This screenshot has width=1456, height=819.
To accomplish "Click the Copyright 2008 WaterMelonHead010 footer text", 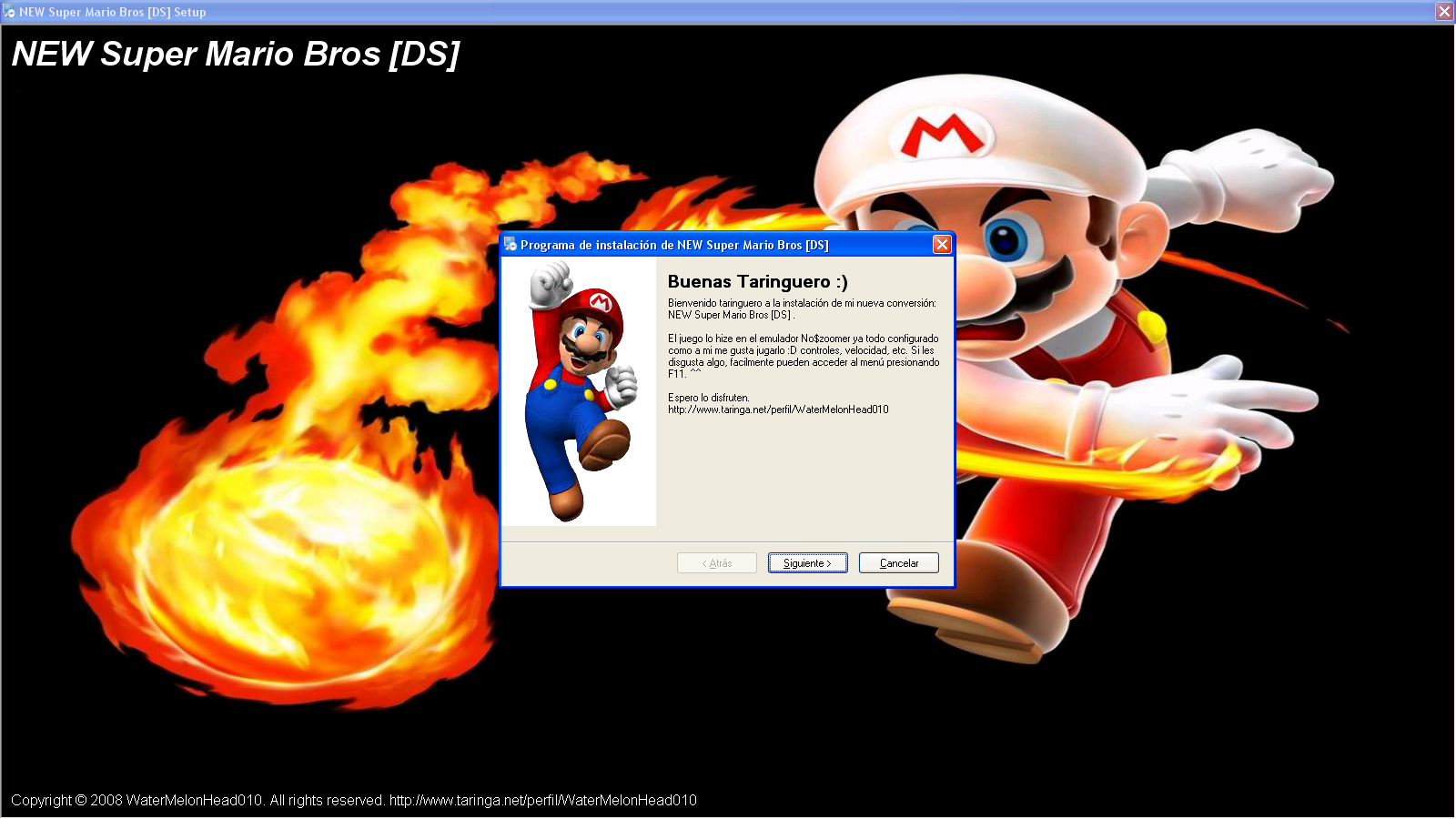I will 354,801.
